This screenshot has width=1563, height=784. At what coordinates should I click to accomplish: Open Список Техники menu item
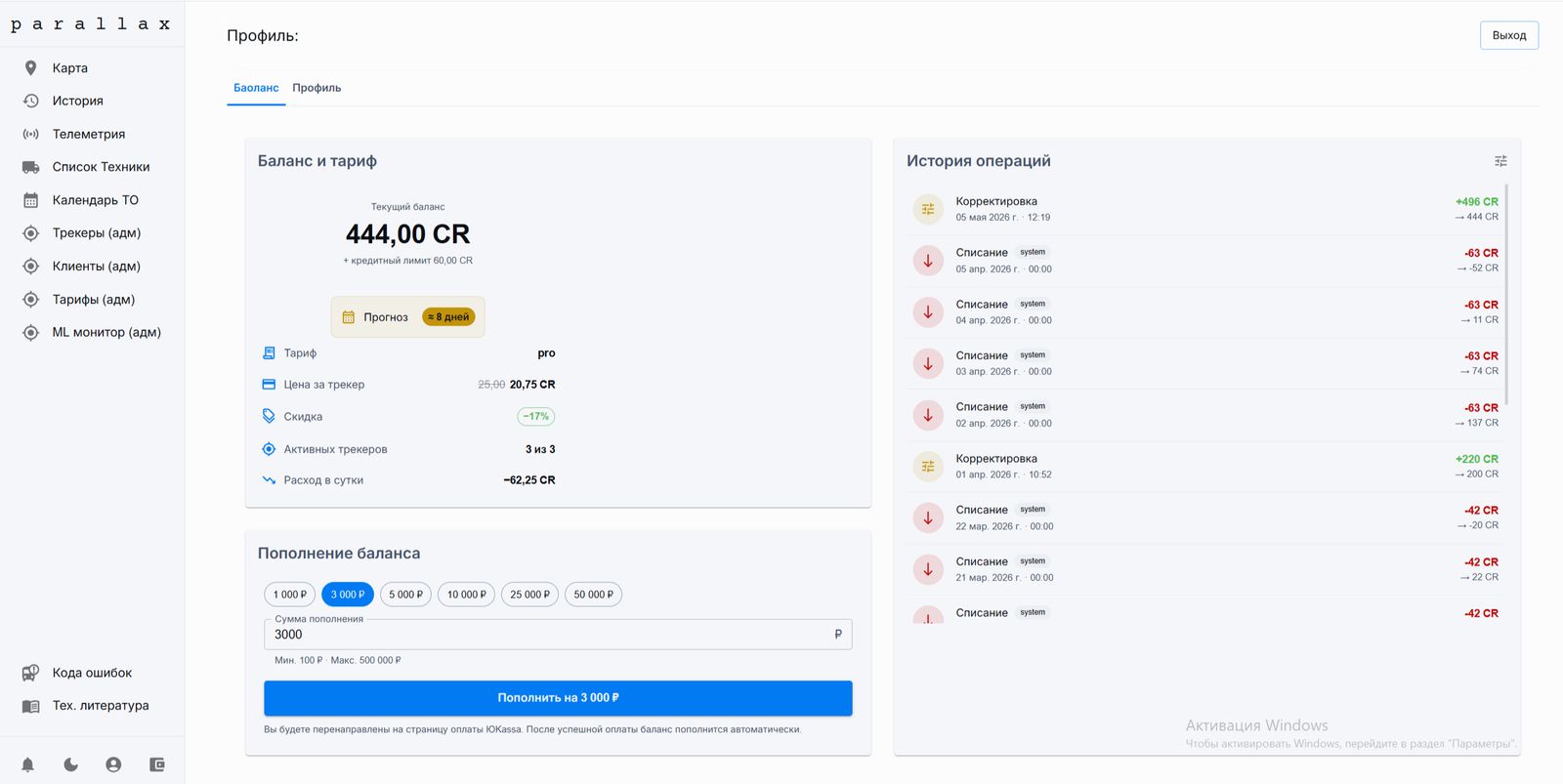[x=92, y=167]
